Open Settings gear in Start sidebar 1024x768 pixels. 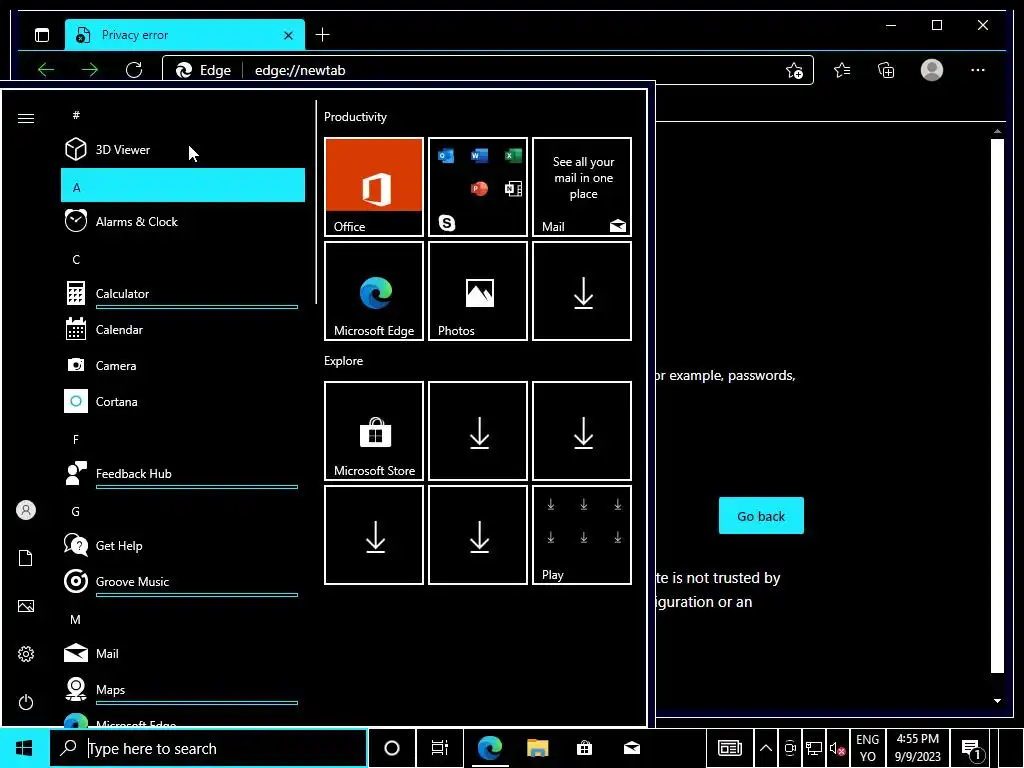pyautogui.click(x=26, y=654)
